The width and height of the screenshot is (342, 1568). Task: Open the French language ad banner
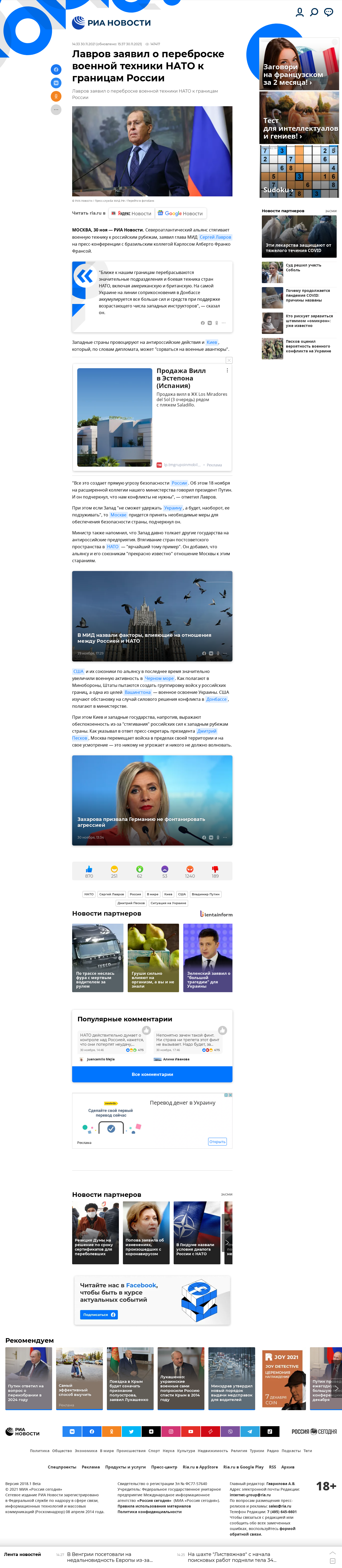pos(299,63)
